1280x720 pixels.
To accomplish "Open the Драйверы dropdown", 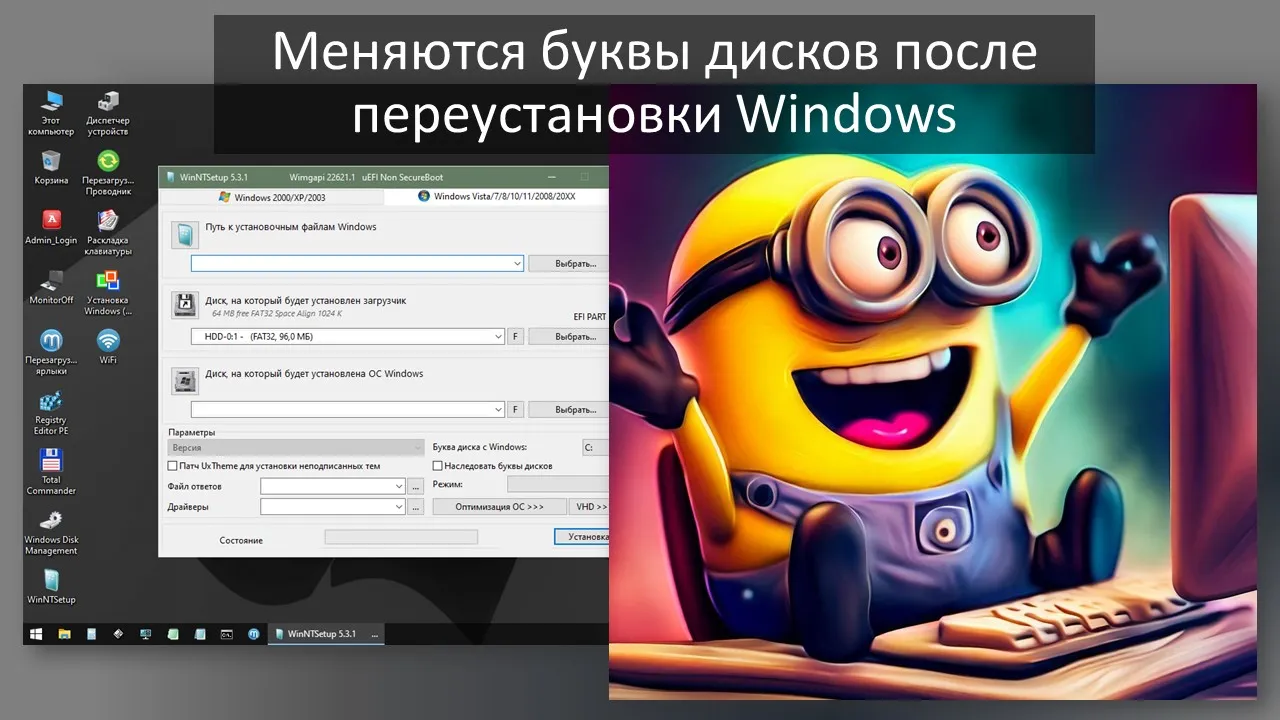I will 399,507.
